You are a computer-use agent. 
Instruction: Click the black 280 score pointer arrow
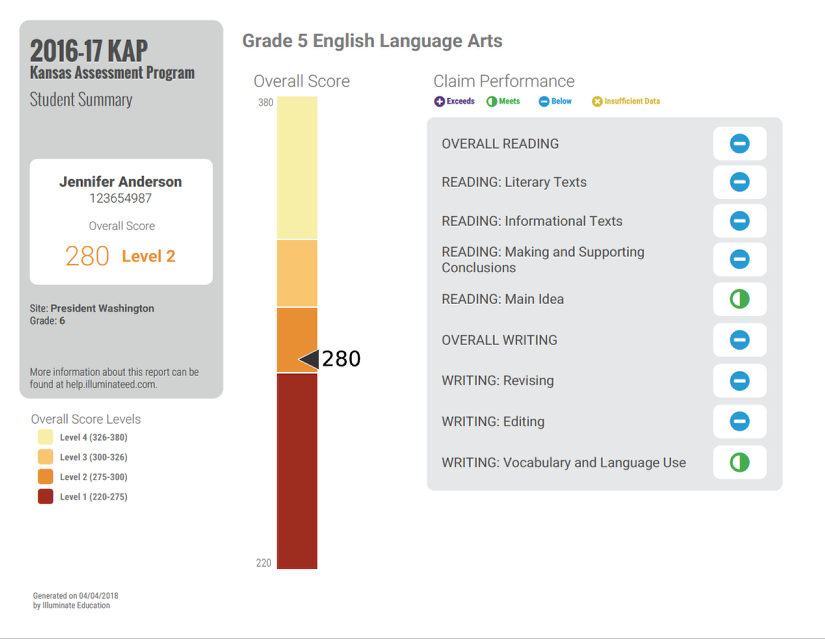pyautogui.click(x=309, y=359)
